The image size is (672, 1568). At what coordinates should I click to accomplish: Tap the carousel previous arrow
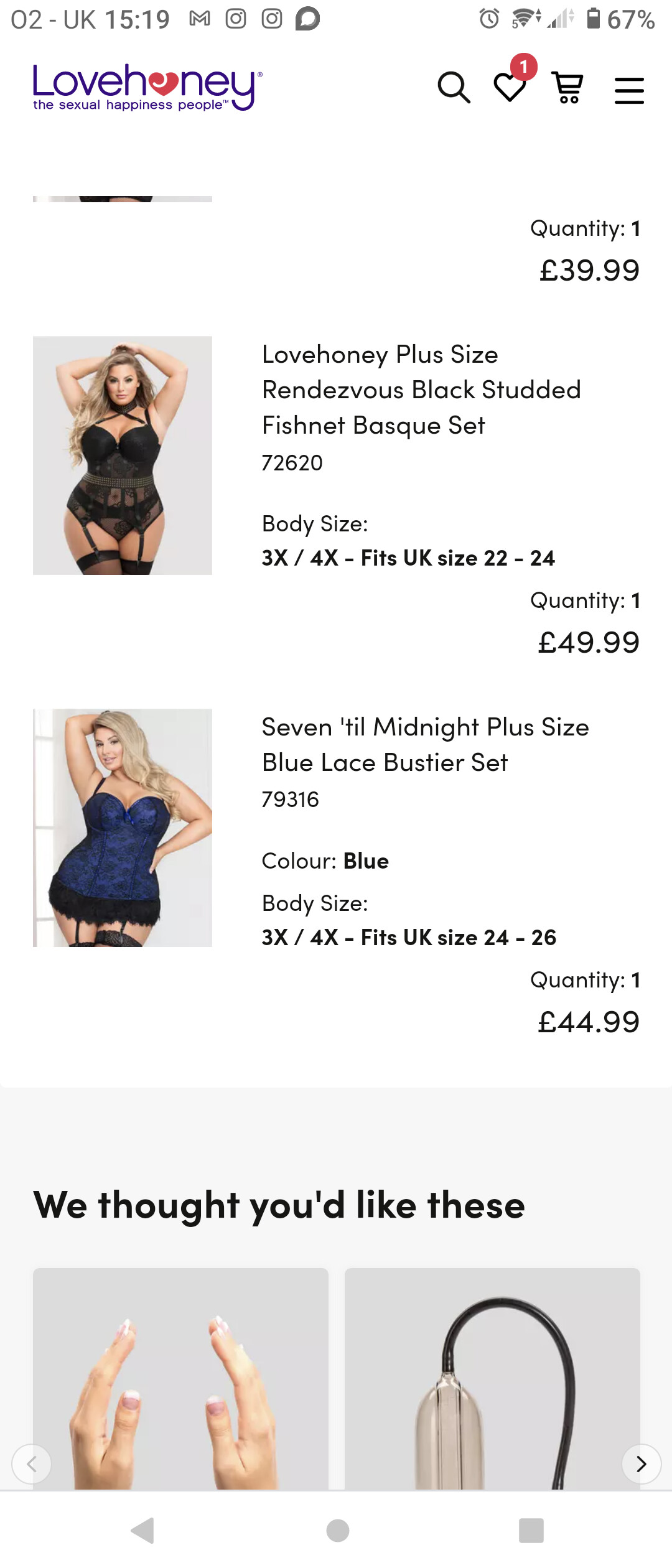[x=32, y=1464]
